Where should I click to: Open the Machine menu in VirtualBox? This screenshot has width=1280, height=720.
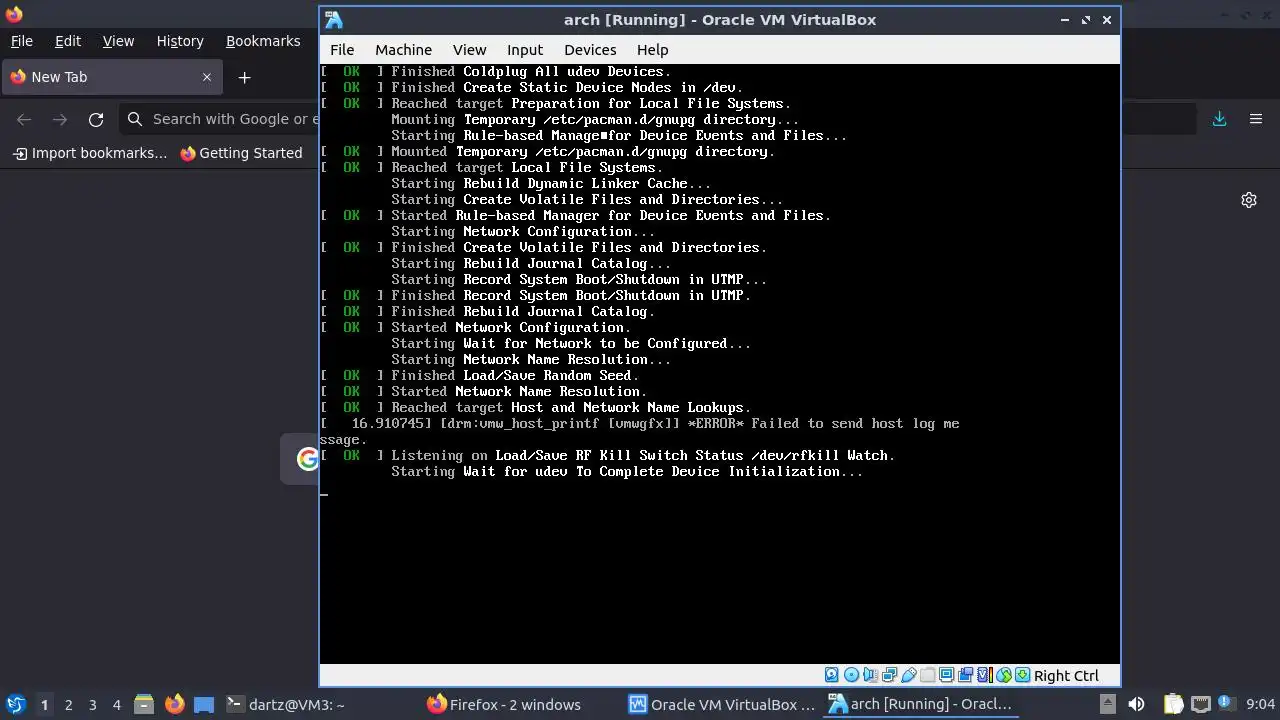point(403,50)
